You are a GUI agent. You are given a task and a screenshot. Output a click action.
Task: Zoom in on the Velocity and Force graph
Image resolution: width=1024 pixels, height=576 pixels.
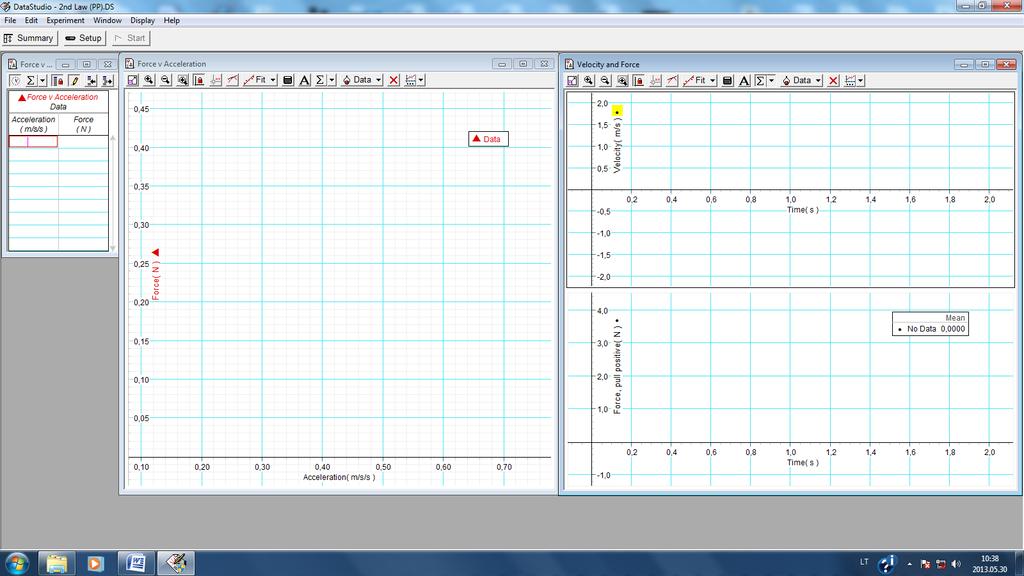[x=588, y=80]
